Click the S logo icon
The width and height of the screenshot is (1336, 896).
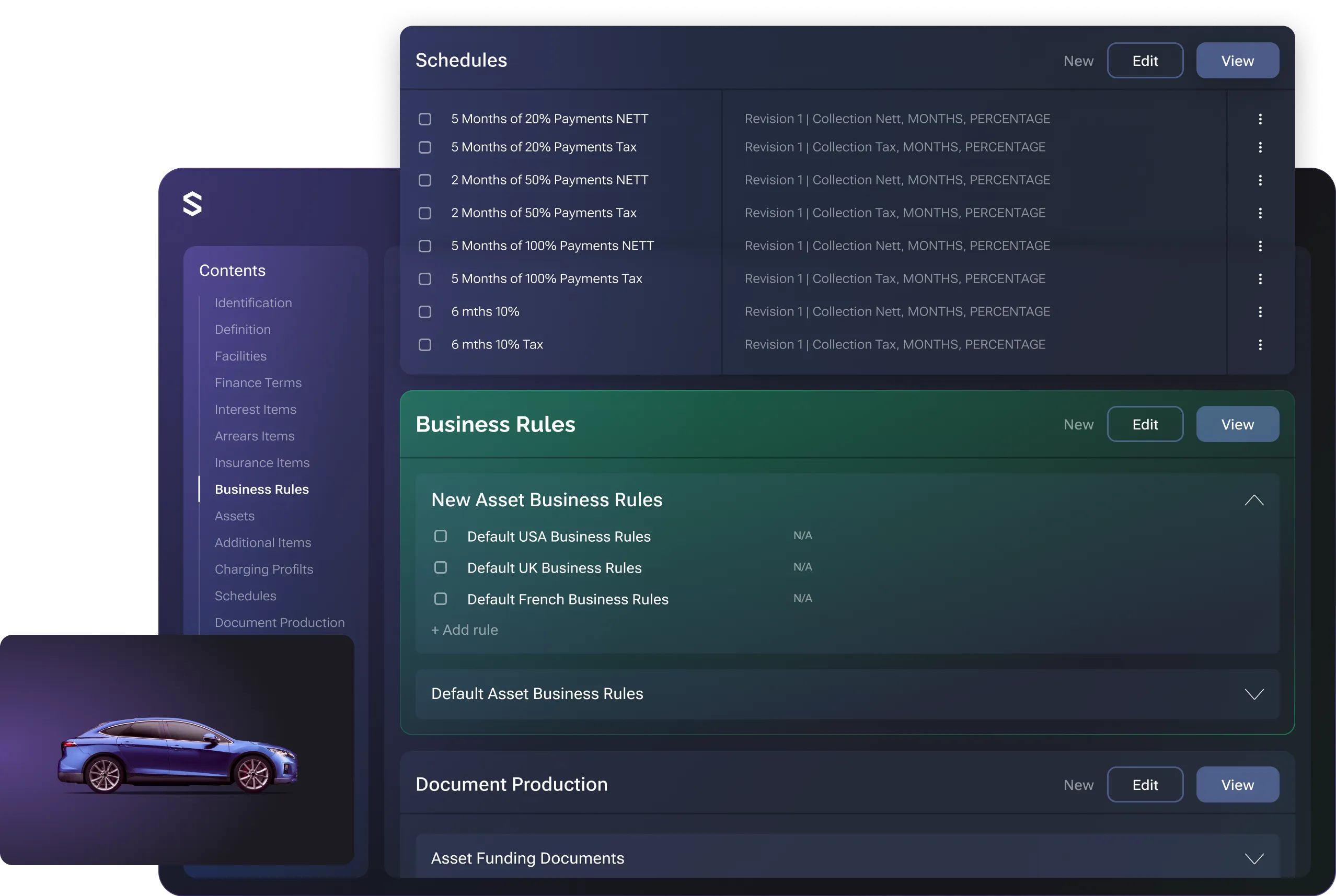(x=192, y=204)
